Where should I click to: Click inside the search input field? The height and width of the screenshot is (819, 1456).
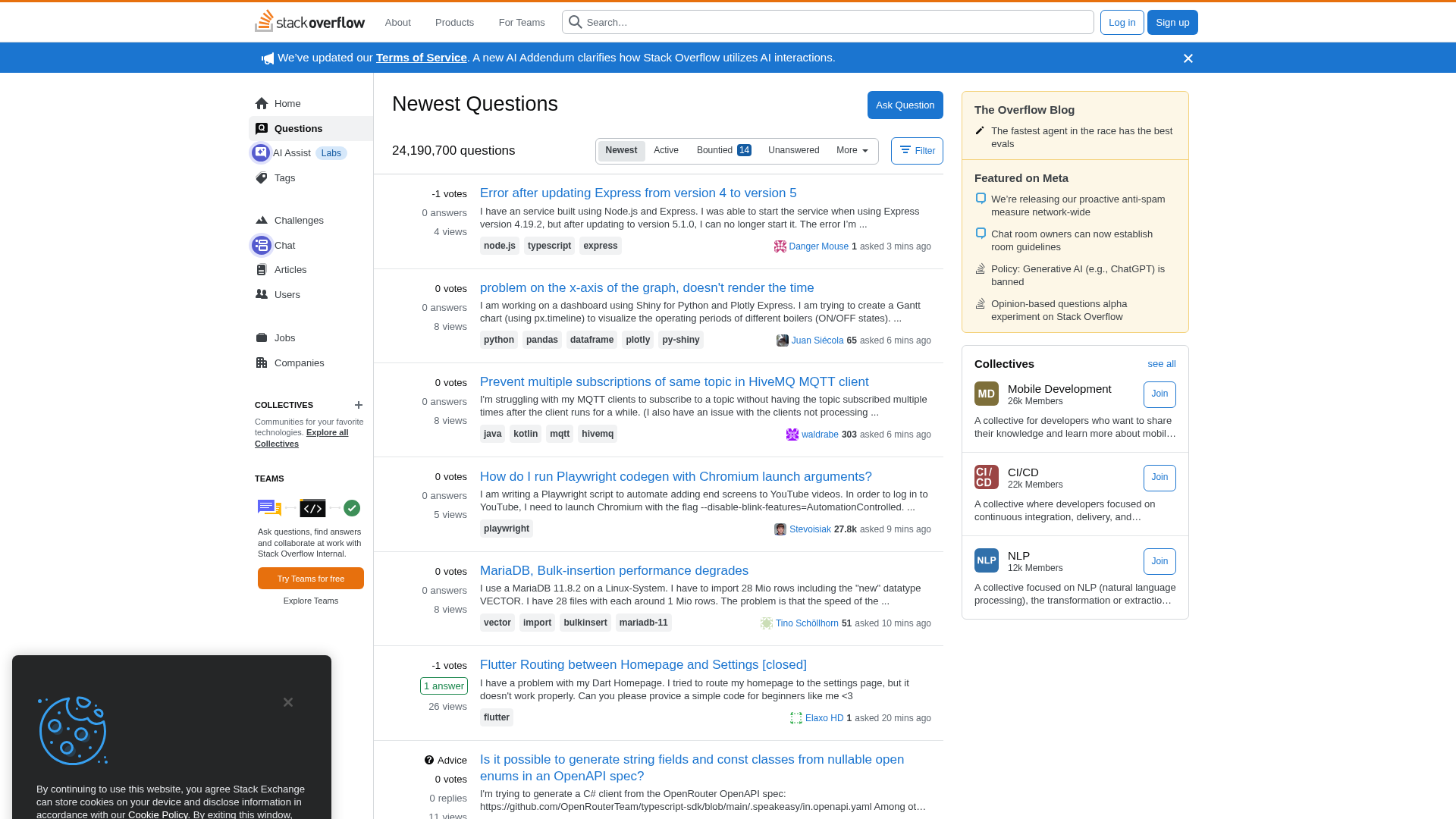(827, 22)
